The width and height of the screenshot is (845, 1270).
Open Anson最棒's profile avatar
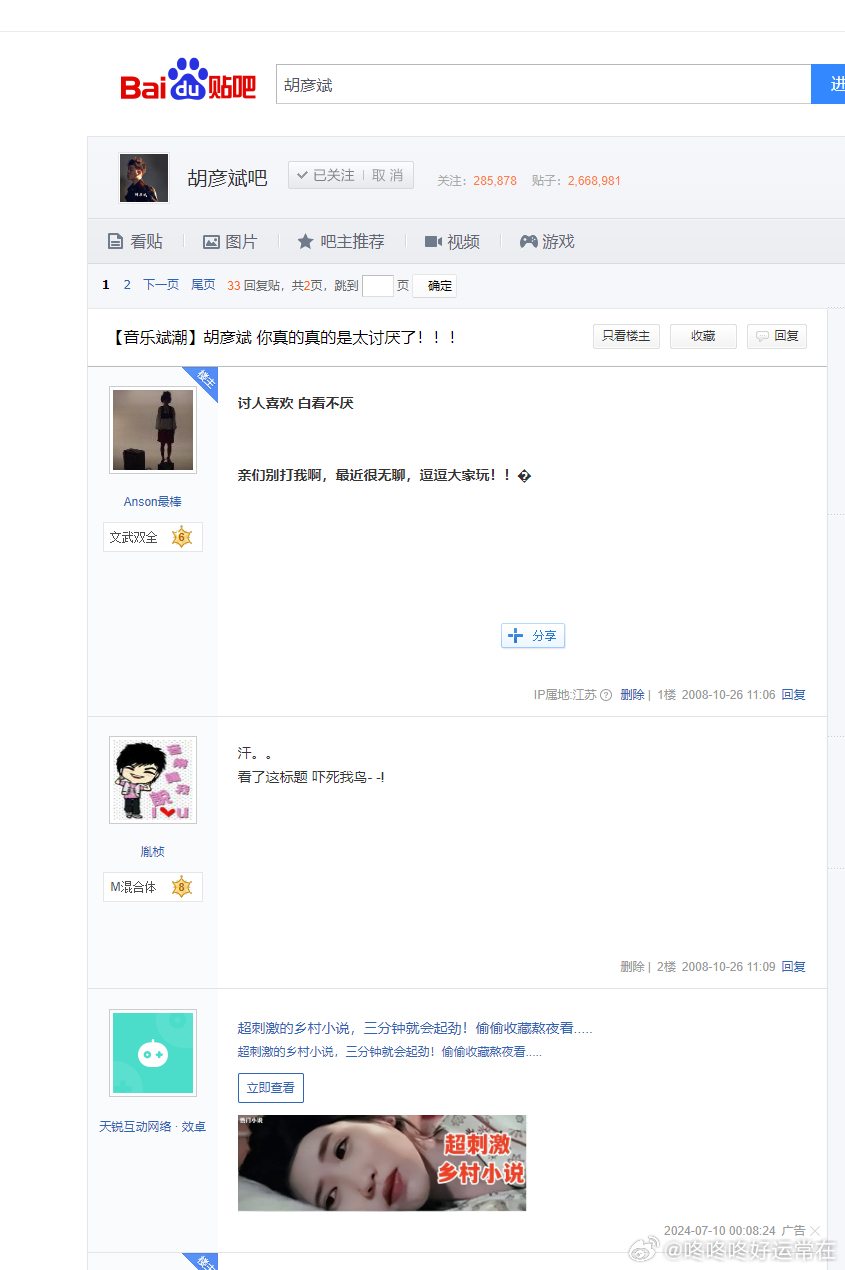(152, 430)
